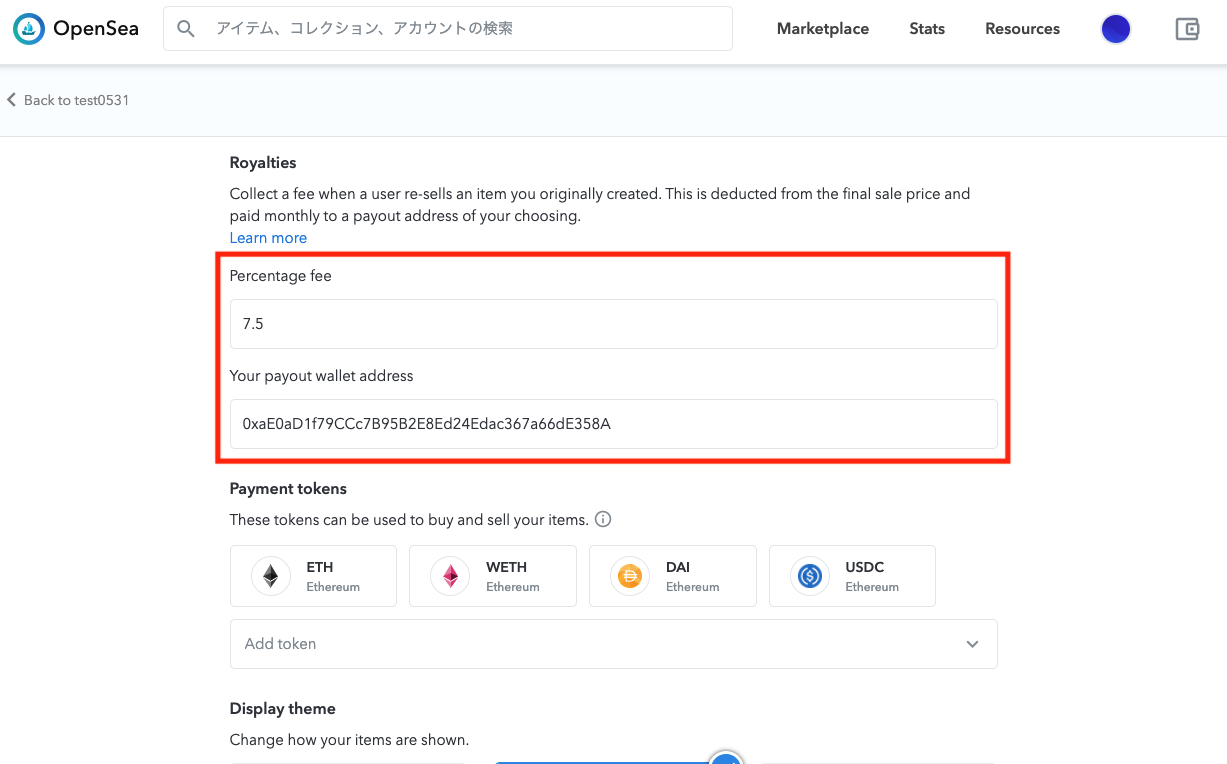
Task: Focus the Percentage fee input field
Action: (x=614, y=324)
